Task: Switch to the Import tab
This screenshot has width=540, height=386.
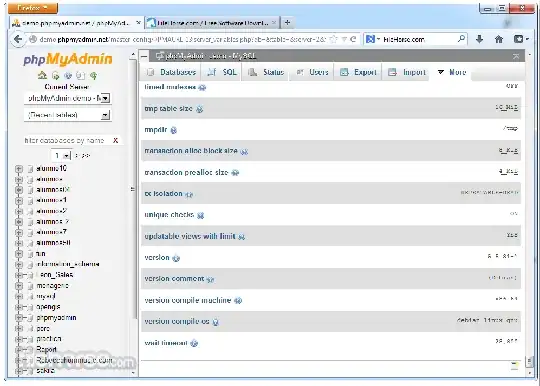Action: tap(407, 72)
